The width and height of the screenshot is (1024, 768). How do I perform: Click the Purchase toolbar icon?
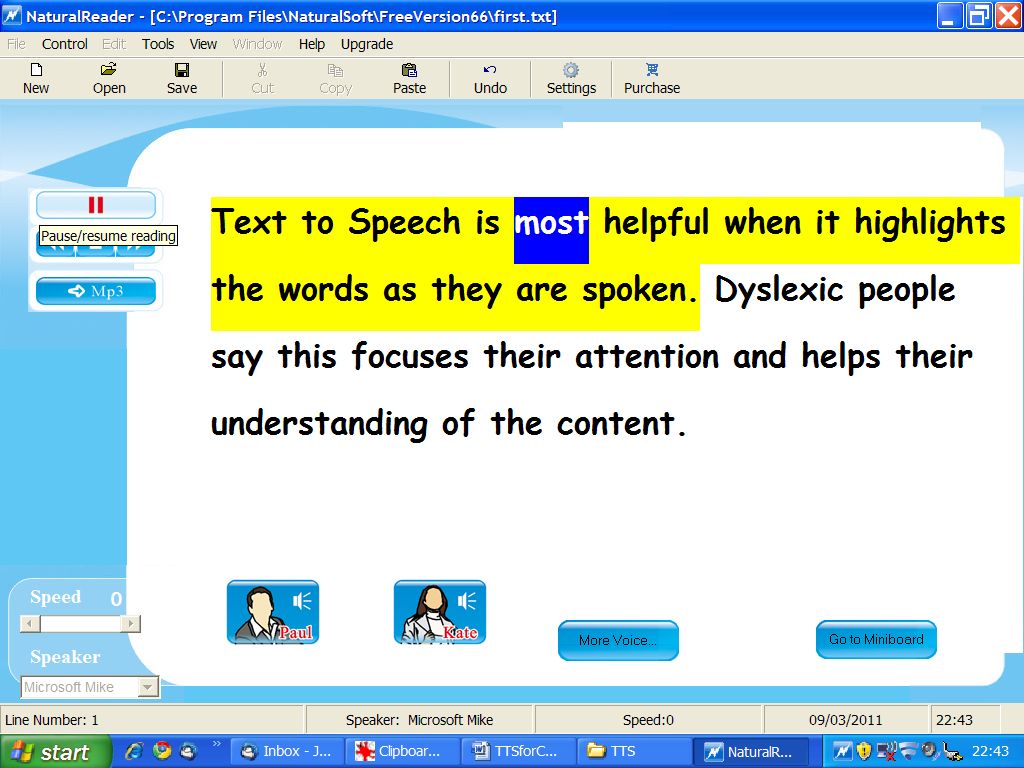[x=651, y=78]
